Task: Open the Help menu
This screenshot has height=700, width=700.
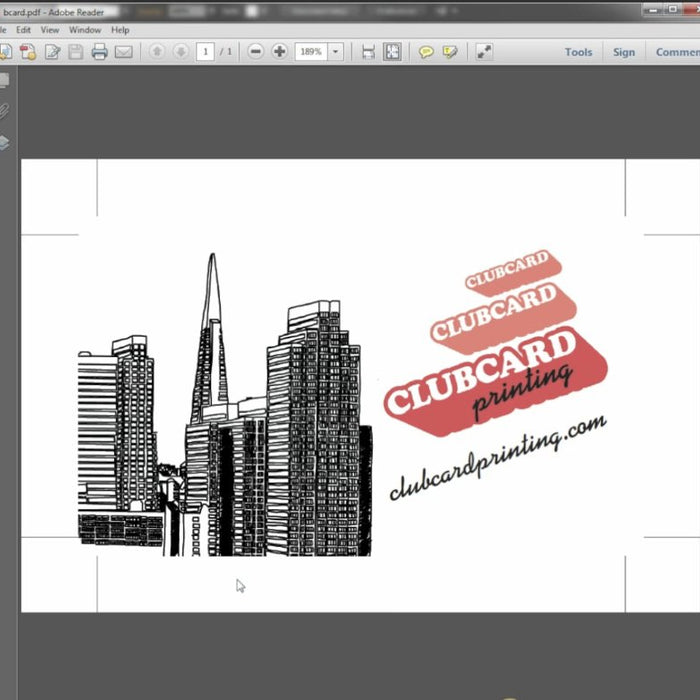Action: click(x=120, y=30)
